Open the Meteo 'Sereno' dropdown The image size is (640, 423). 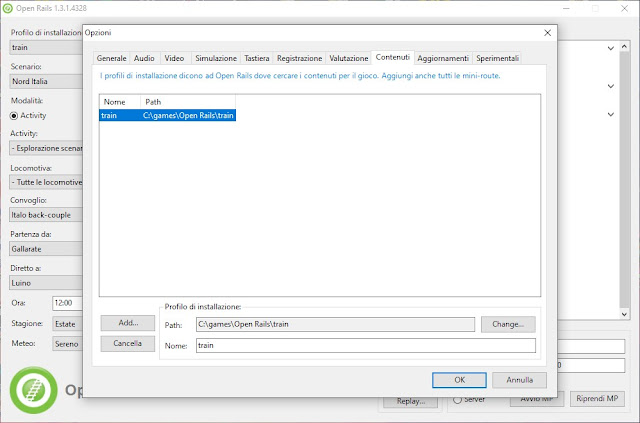point(67,344)
